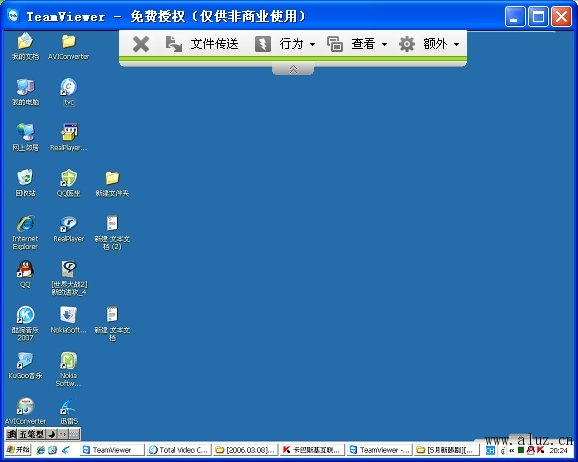
Task: Select the QQ医生 shield shortcut
Action: [69, 183]
